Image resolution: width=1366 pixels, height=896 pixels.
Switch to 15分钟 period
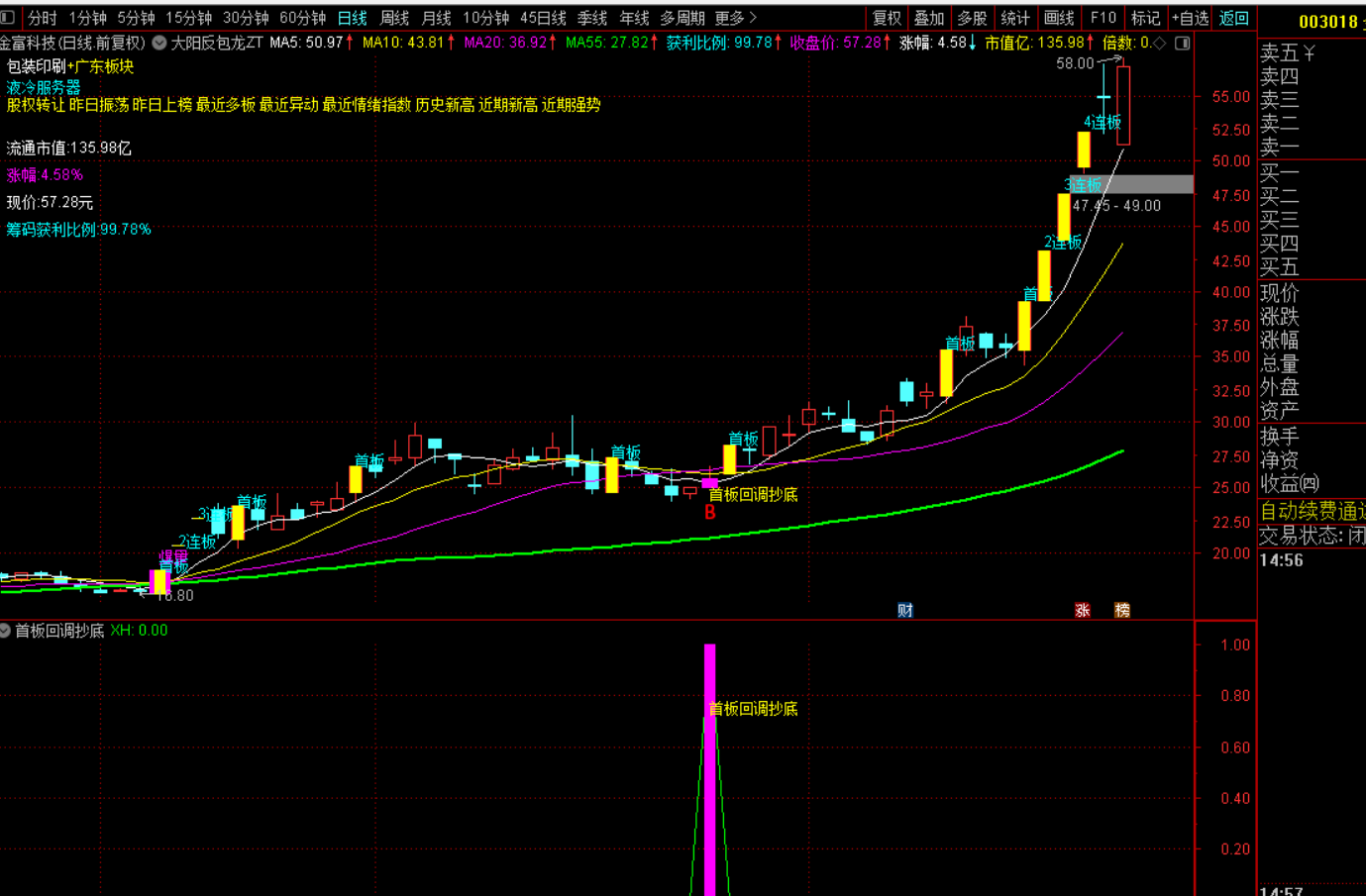pyautogui.click(x=189, y=18)
